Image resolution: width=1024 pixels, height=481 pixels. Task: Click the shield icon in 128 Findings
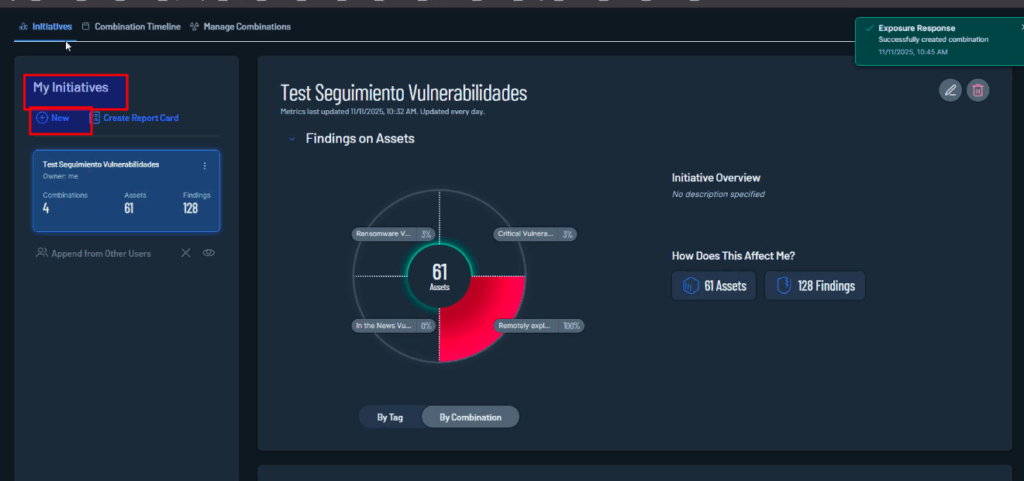point(784,286)
